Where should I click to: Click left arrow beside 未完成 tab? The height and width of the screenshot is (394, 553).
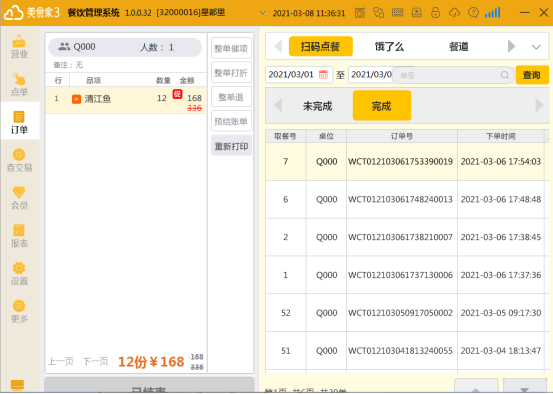(x=278, y=105)
